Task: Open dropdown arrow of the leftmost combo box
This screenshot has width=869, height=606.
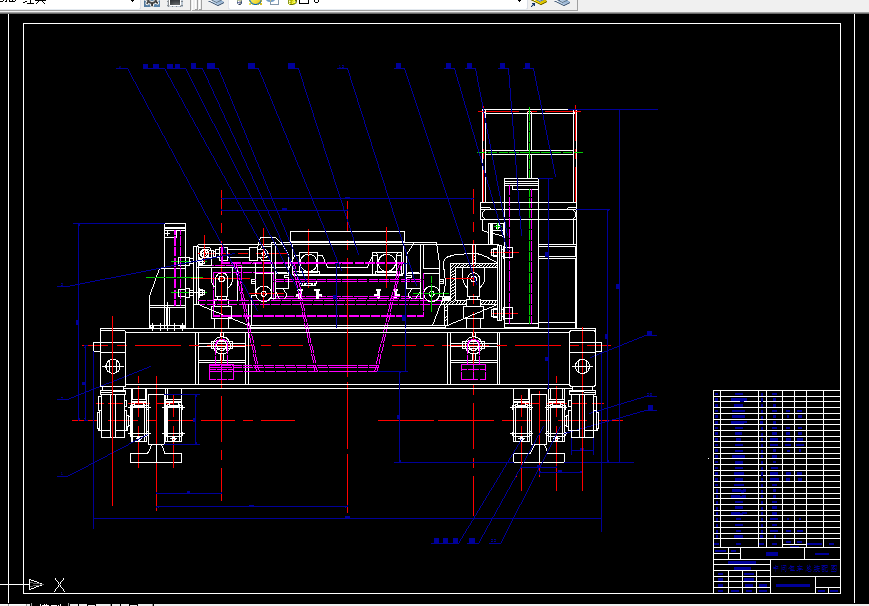Action: tap(132, 2)
